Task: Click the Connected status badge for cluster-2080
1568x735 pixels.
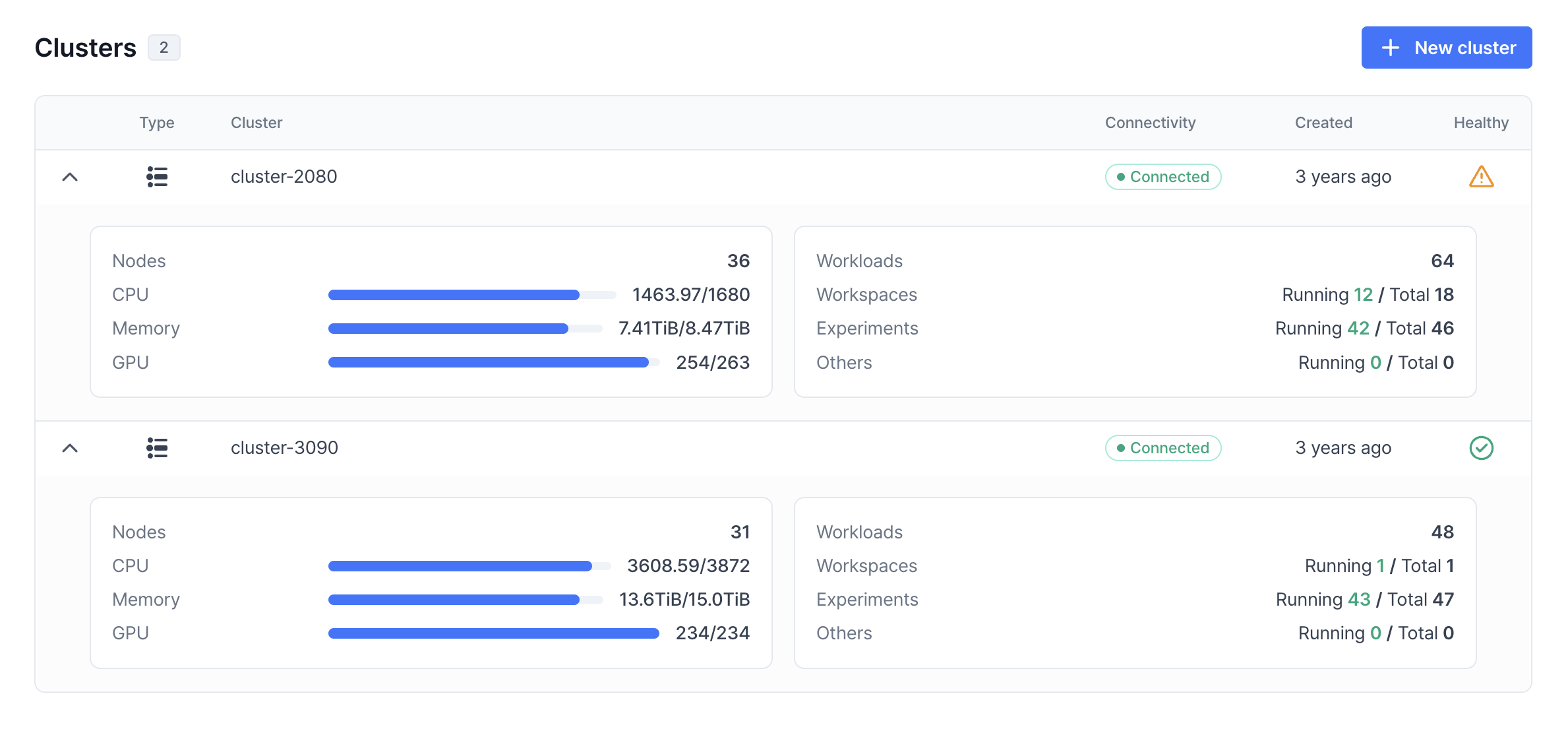Action: [1162, 177]
